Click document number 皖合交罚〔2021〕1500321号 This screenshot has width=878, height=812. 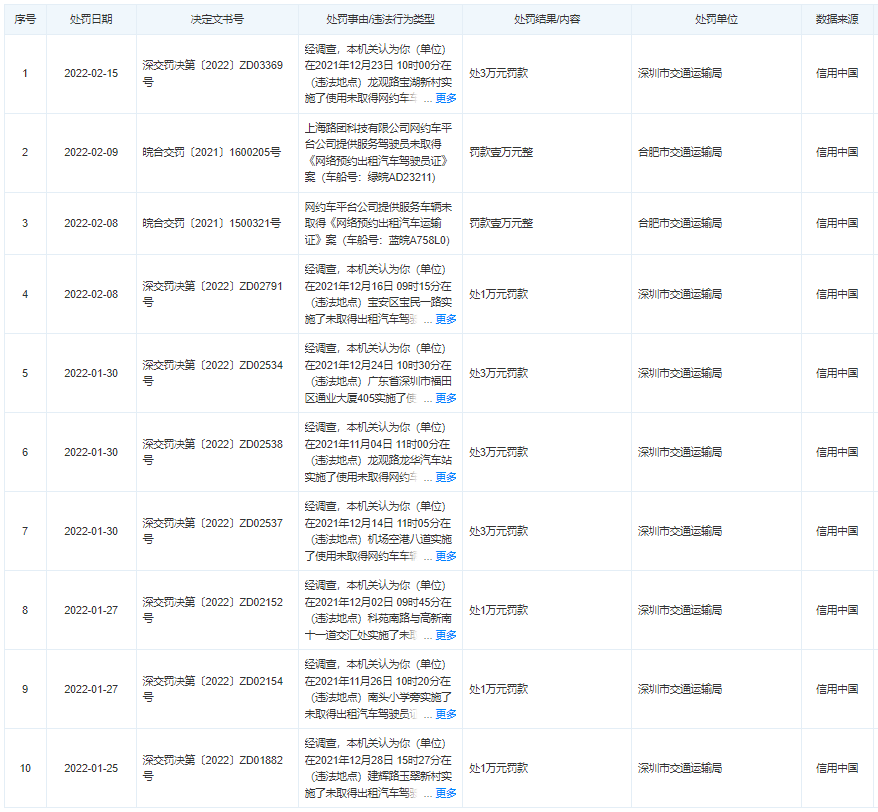click(x=212, y=223)
